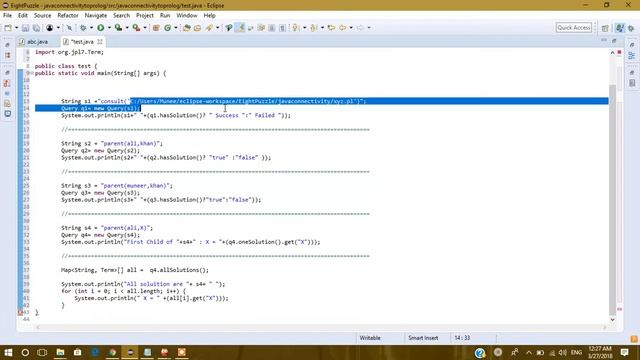Open the File menu

coord(7,16)
